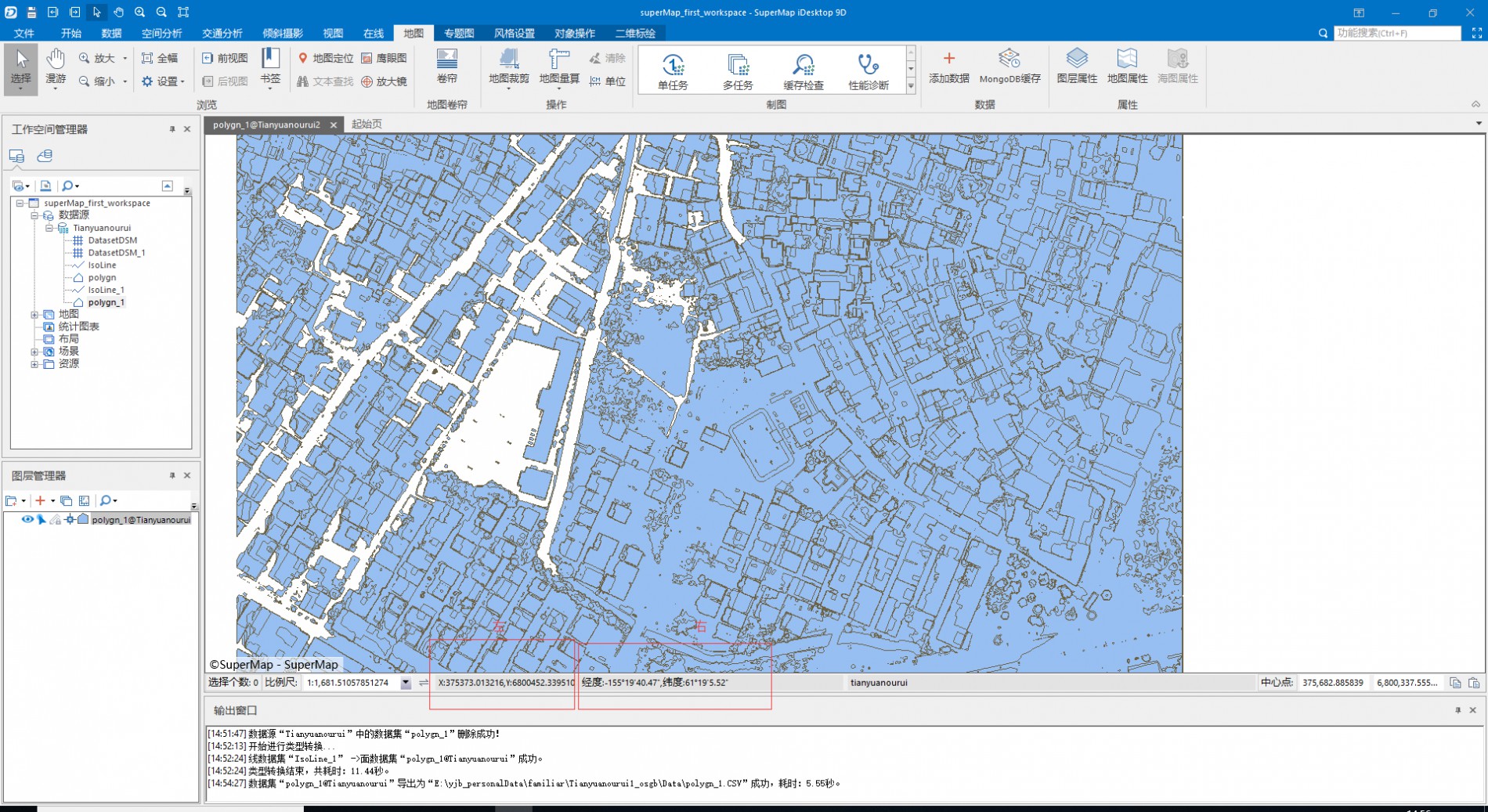
Task: Pin the 图层管理器 panel
Action: coord(172,475)
